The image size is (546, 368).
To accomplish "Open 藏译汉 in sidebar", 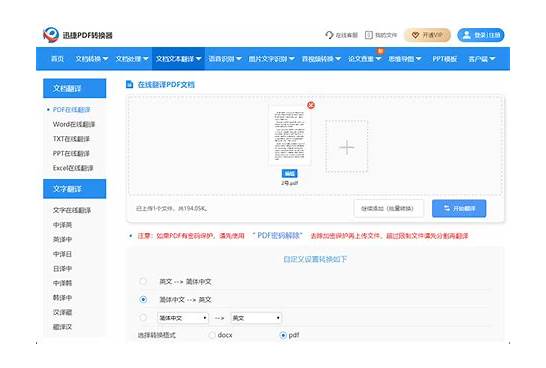I will coord(62,327).
